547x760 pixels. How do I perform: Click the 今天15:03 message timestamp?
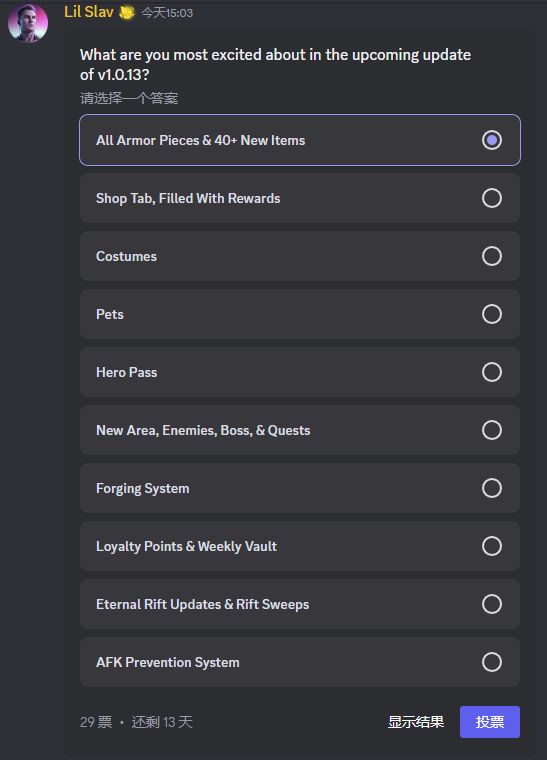coord(167,13)
